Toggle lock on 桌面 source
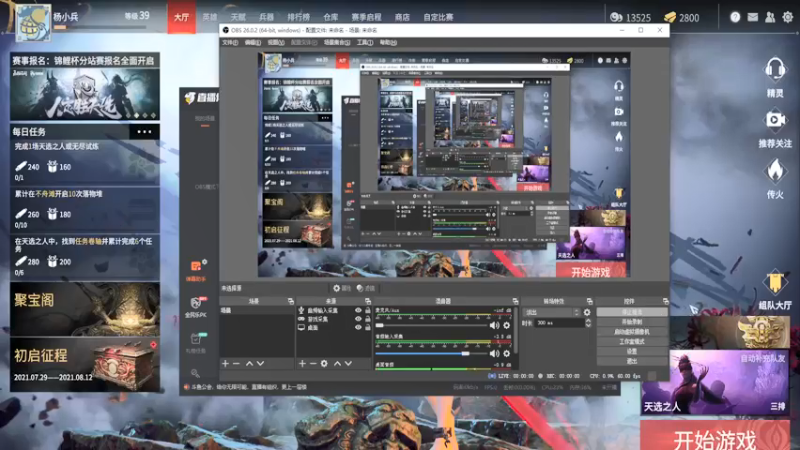The width and height of the screenshot is (800, 450). (x=367, y=328)
